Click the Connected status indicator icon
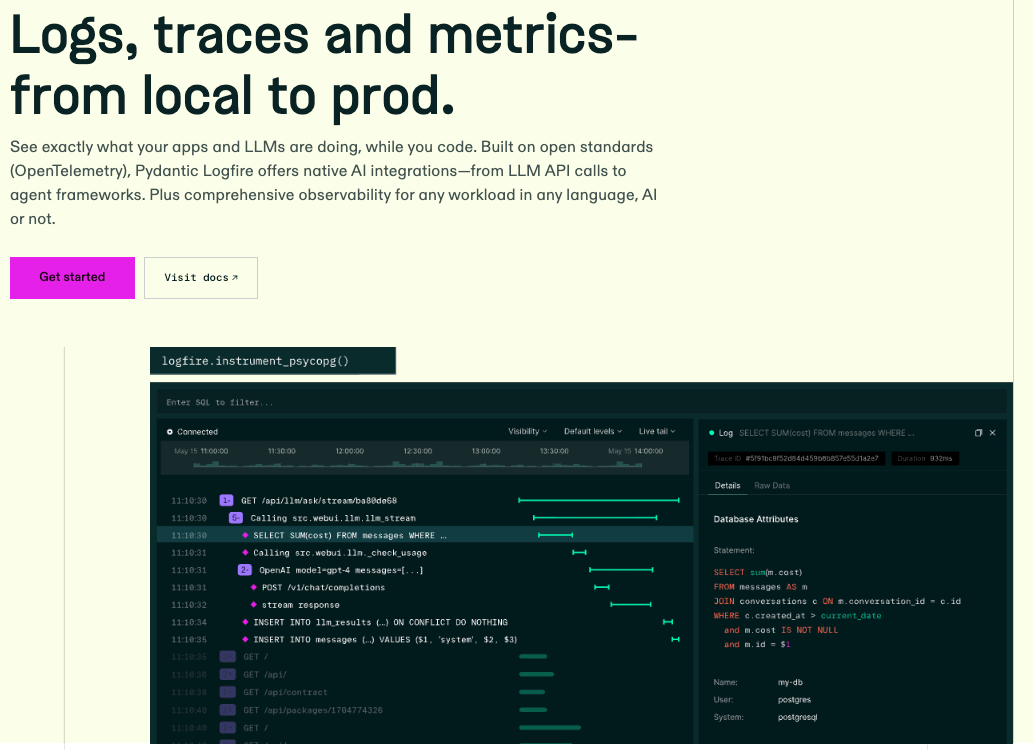 [x=170, y=432]
